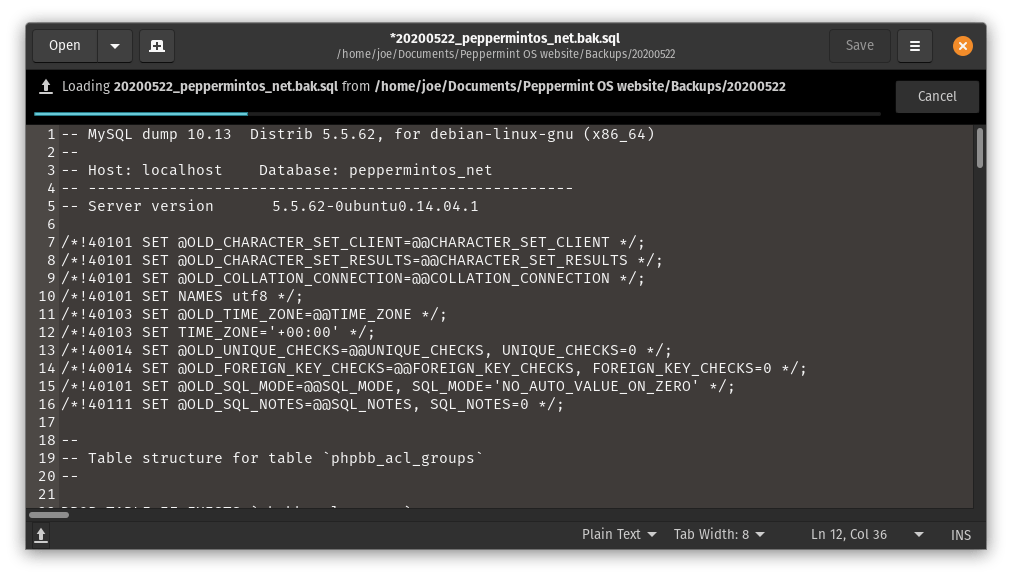
Task: Cancel the file loading
Action: (936, 96)
